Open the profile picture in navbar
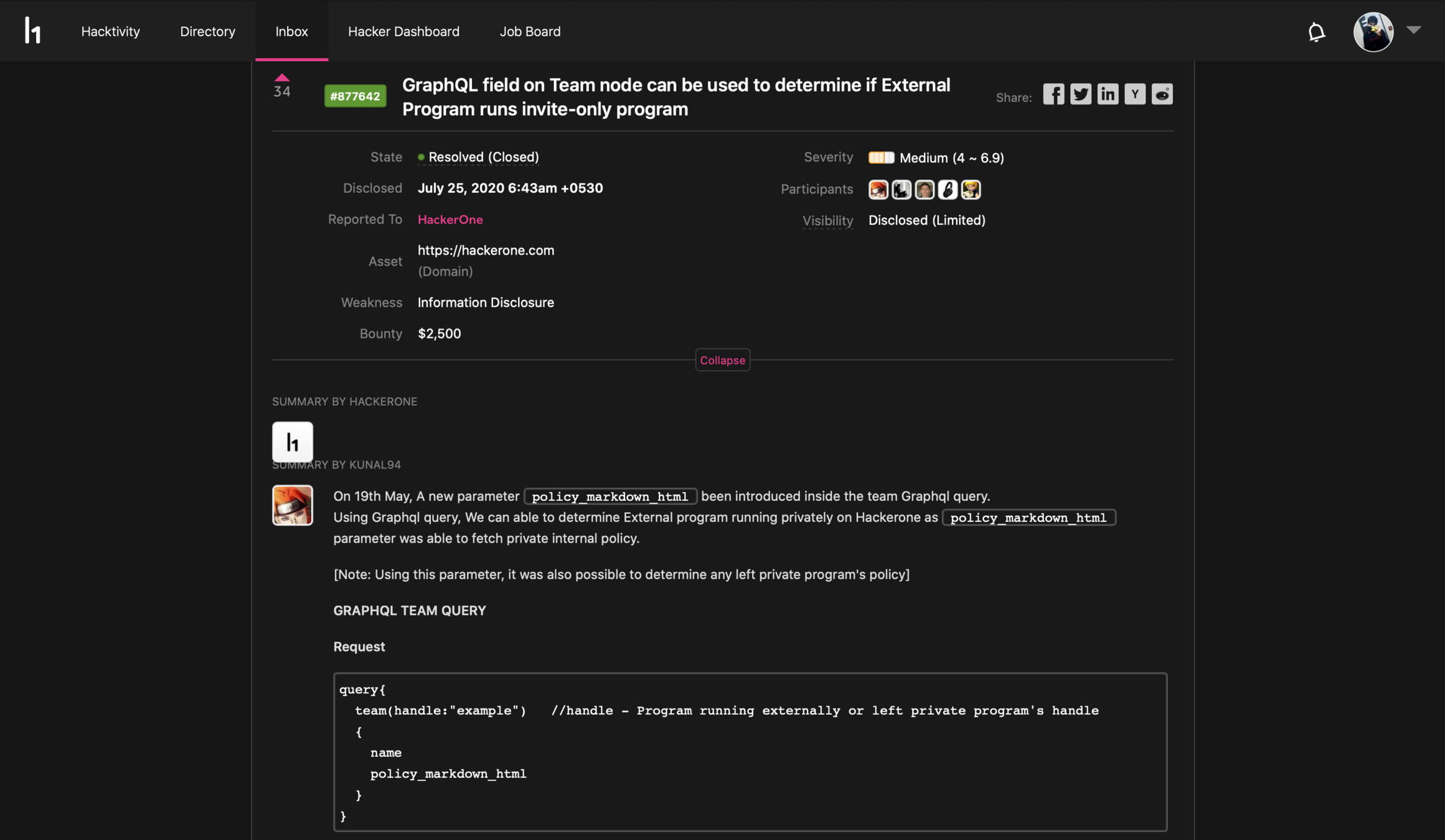 point(1373,32)
